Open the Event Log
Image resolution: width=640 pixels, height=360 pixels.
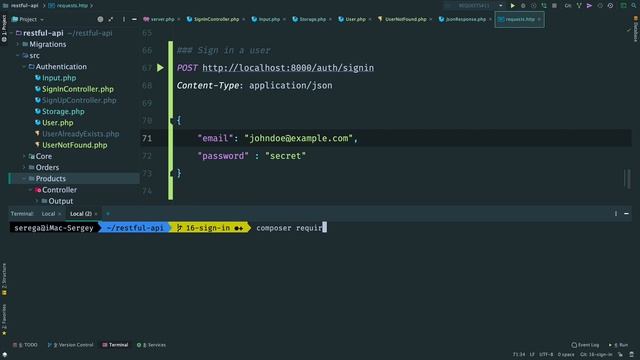point(585,345)
